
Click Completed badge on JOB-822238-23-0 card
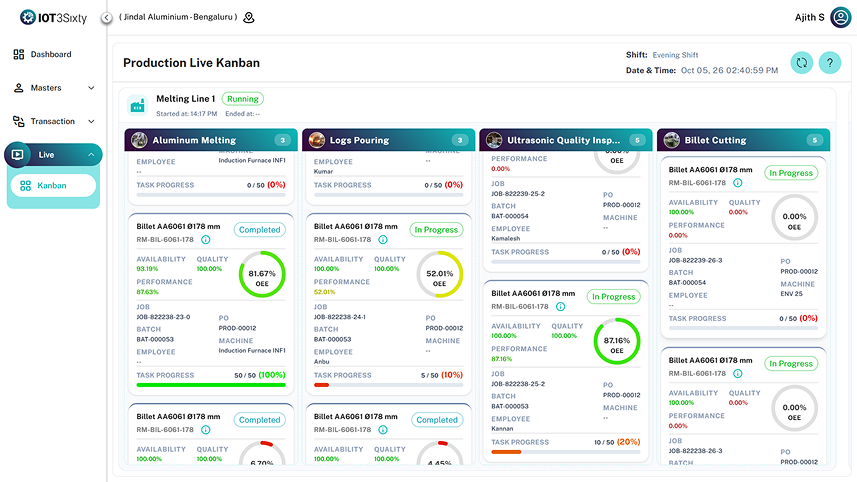(x=260, y=230)
